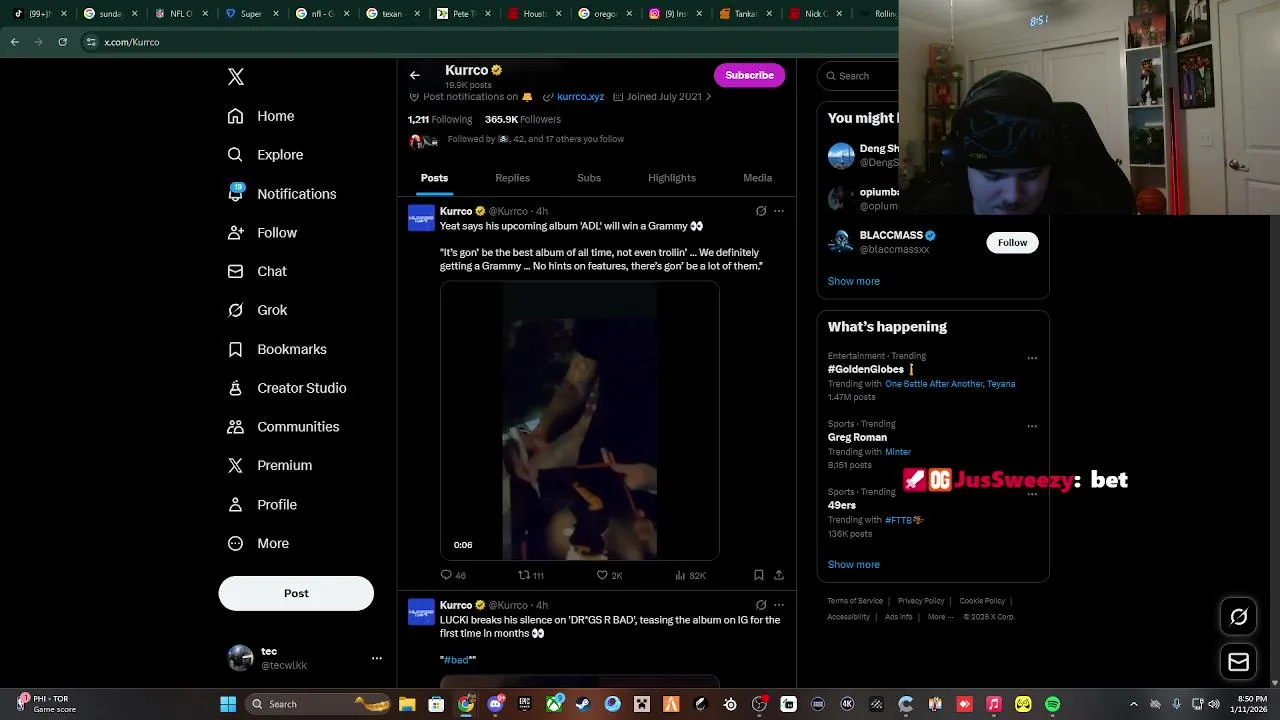This screenshot has height=720, width=1280.
Task: Open Creator Studio in the sidebar
Action: click(287, 388)
